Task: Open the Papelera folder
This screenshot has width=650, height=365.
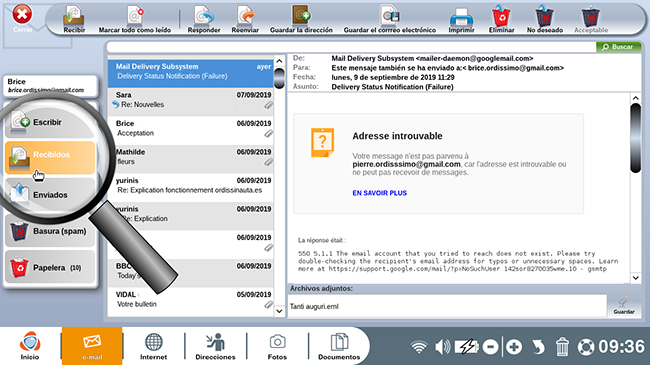Action: (x=50, y=268)
